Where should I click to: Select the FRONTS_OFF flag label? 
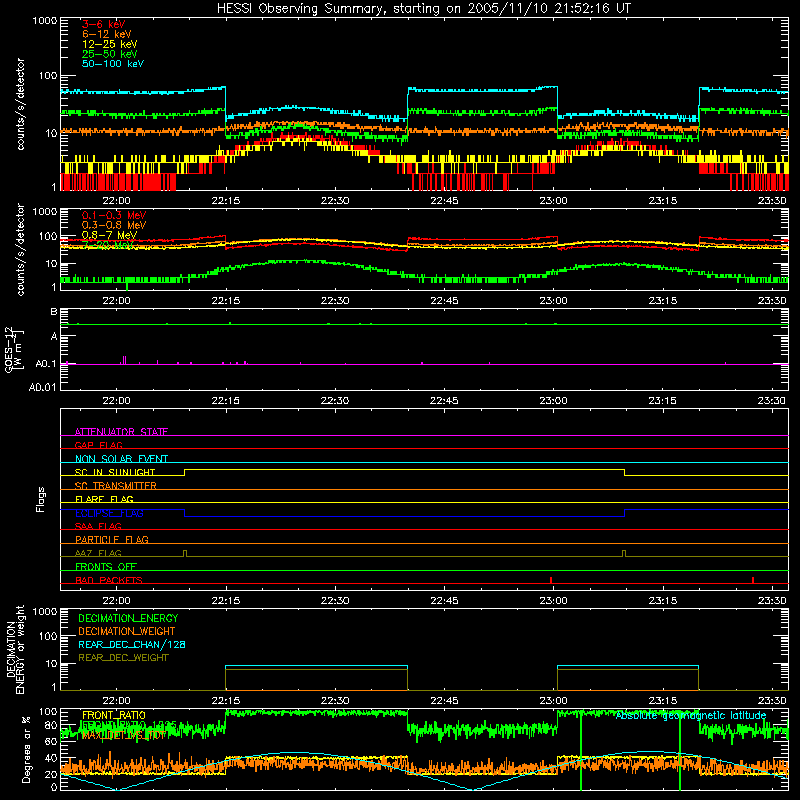(106, 567)
